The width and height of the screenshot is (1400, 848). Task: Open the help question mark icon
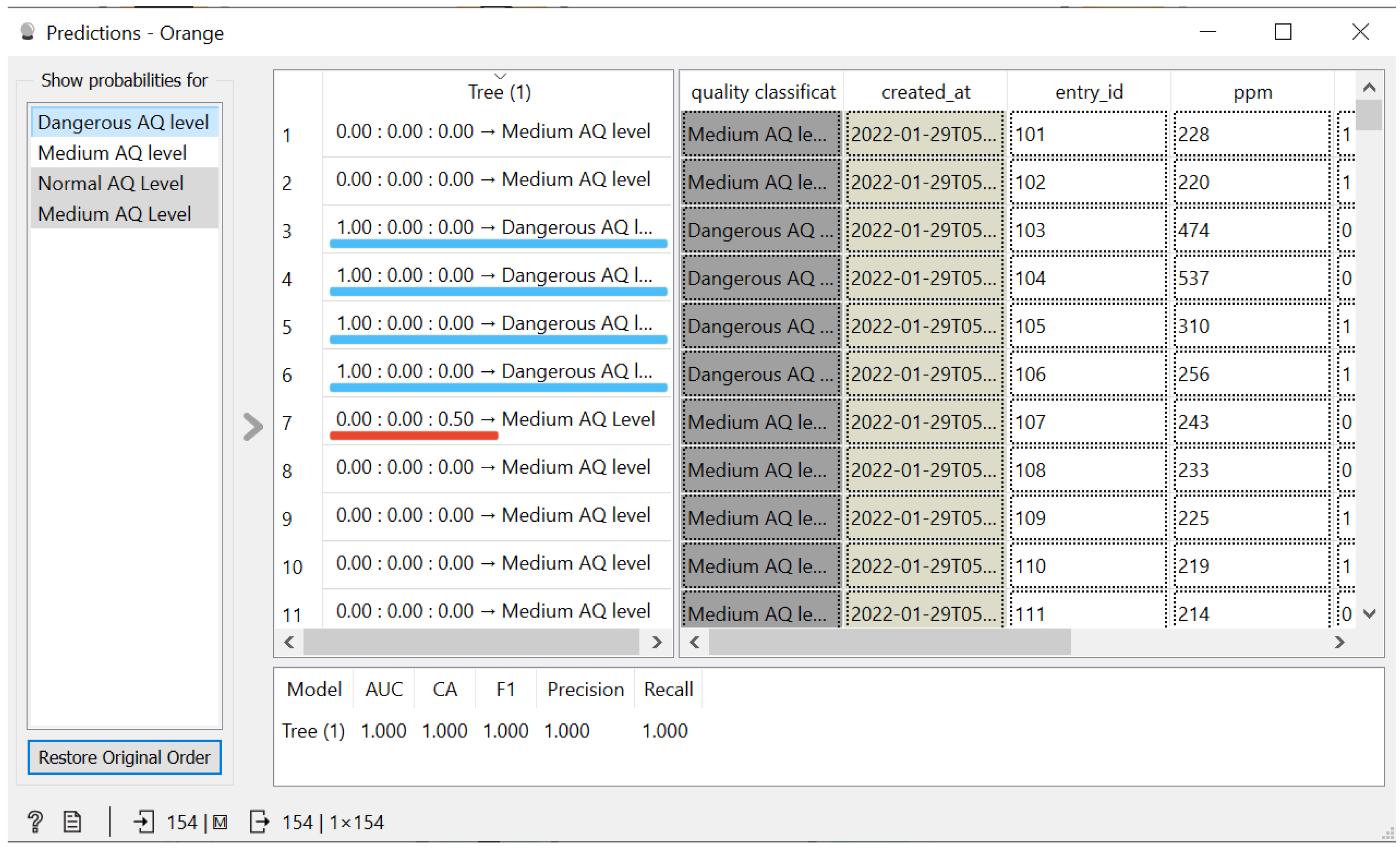pos(35,821)
